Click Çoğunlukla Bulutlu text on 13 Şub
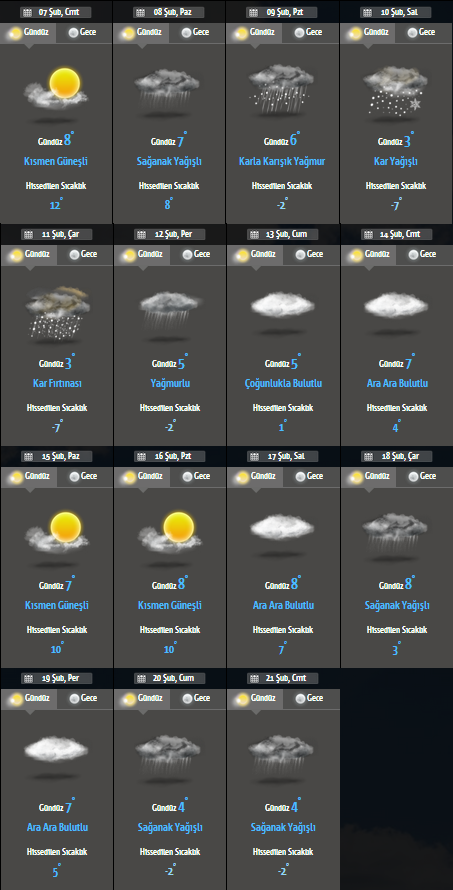The width and height of the screenshot is (453, 890). [283, 384]
